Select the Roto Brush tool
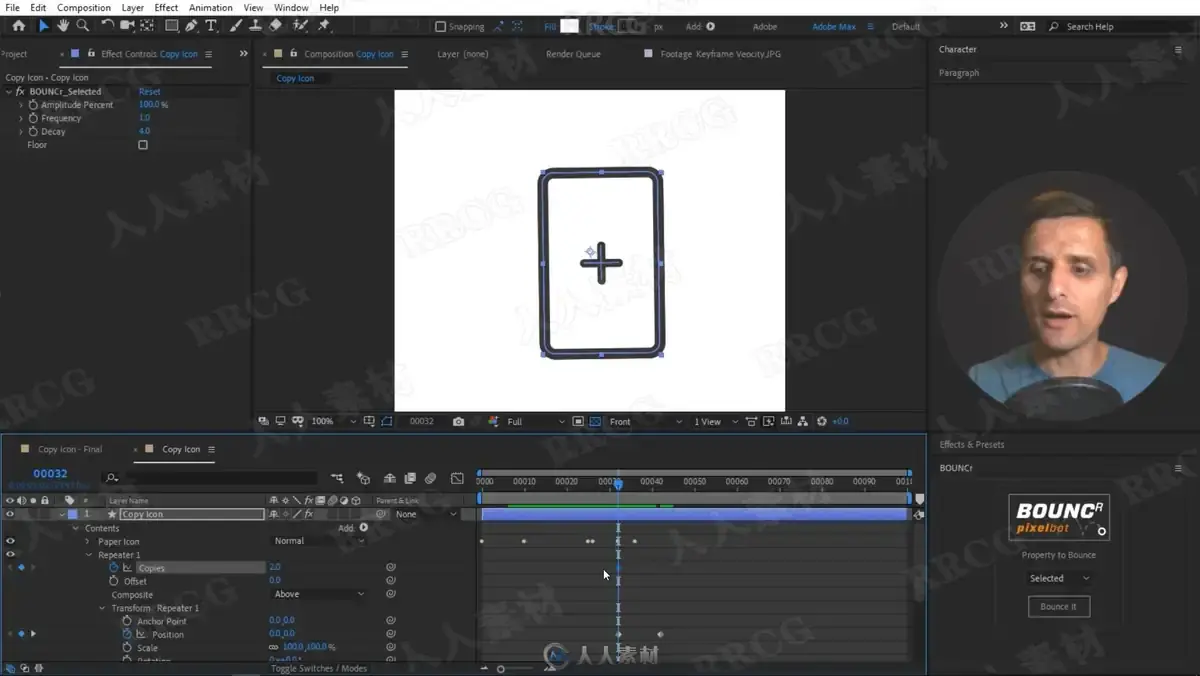This screenshot has height=676, width=1200. click(300, 26)
